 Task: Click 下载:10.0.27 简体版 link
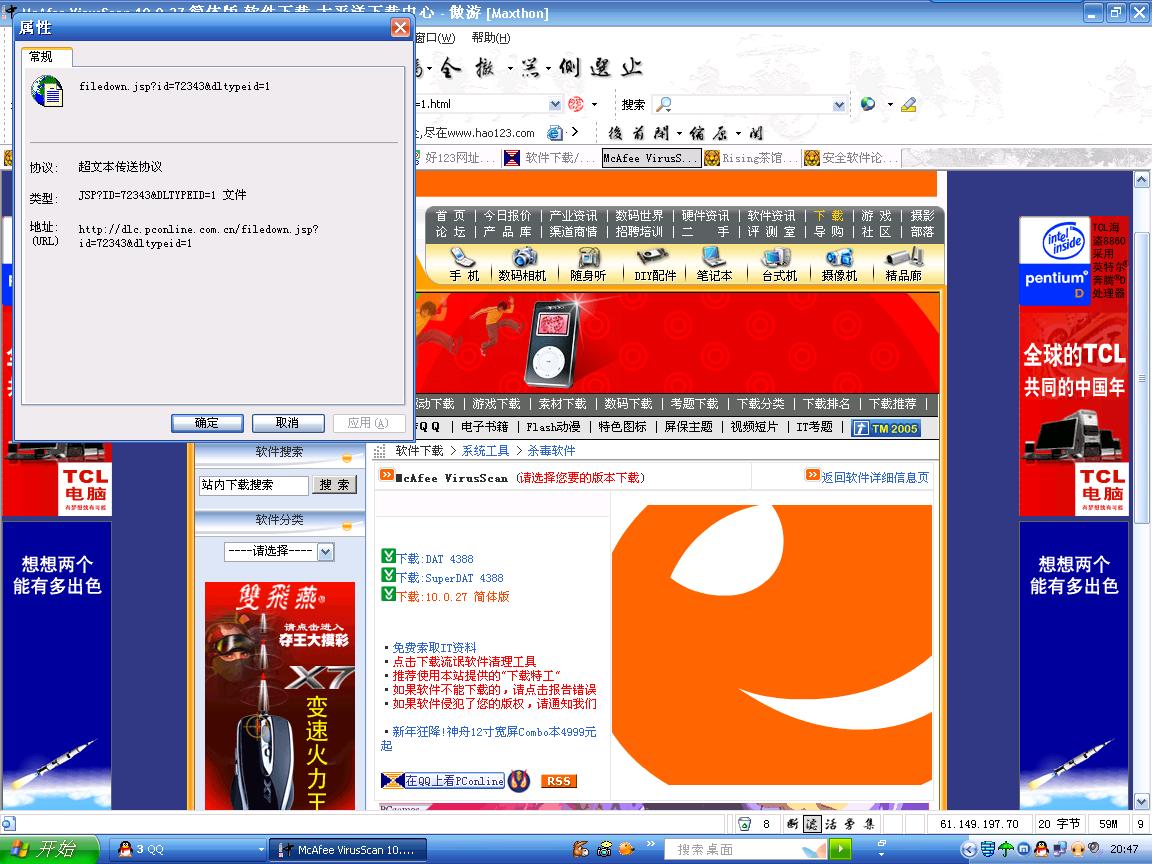tap(453, 597)
